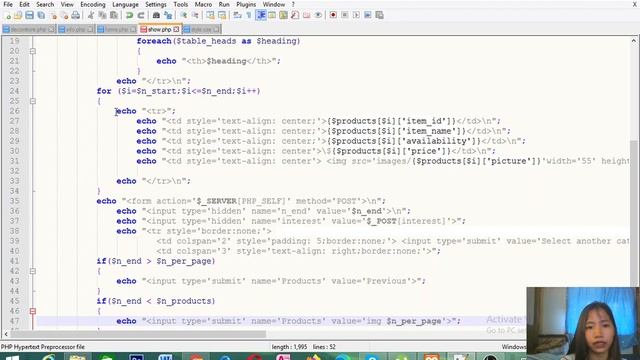
Task: Switch to the info.php tab
Action: tap(76, 29)
